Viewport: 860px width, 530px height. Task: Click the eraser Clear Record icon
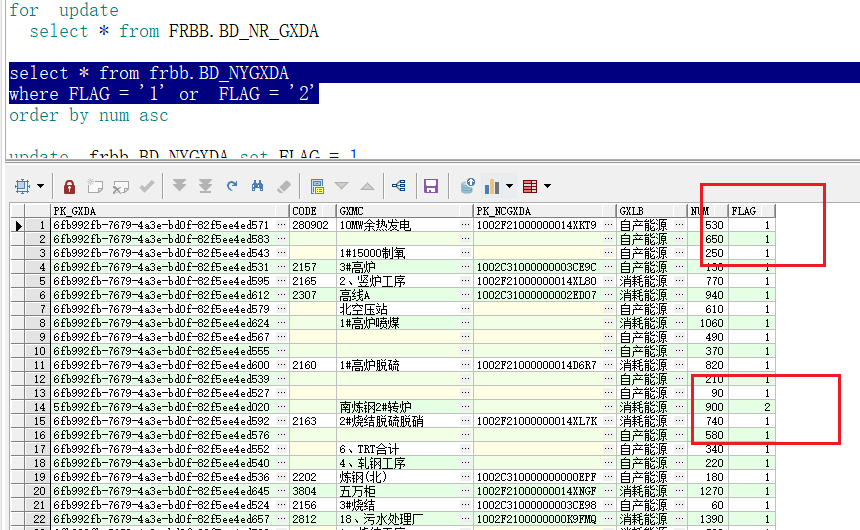click(x=284, y=187)
